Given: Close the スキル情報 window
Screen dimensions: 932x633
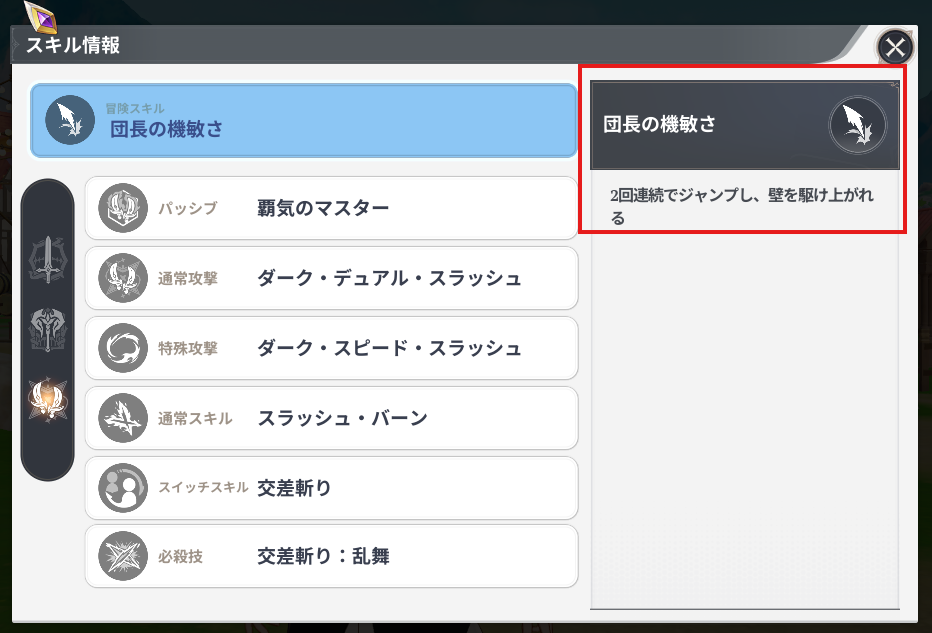Looking at the screenshot, I should coord(895,47).
